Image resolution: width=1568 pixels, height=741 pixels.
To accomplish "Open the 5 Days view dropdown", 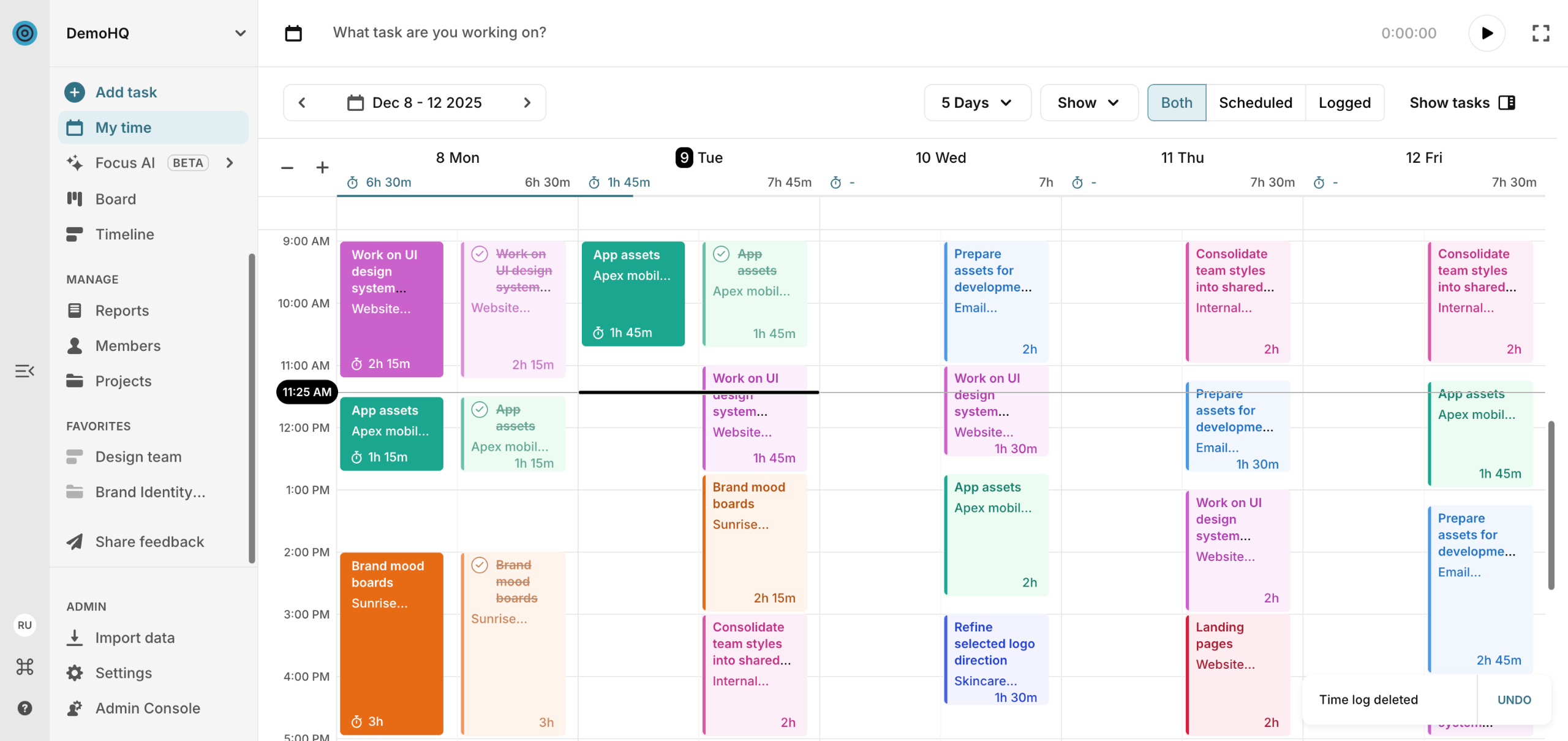I will [977, 103].
